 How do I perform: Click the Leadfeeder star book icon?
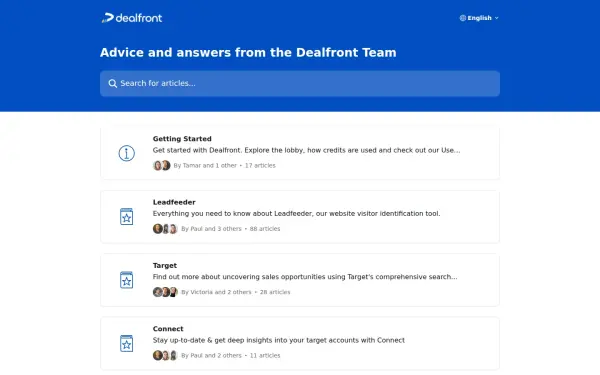pos(127,217)
